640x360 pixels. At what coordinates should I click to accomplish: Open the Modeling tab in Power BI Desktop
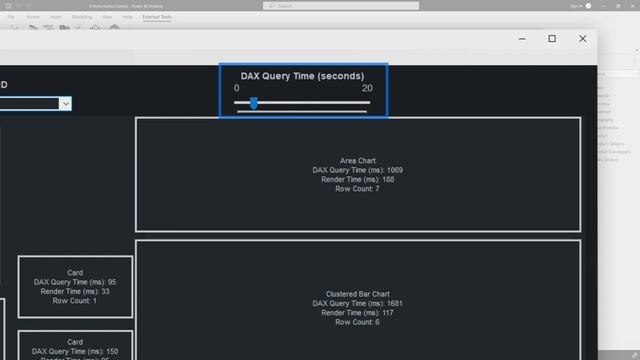coord(82,17)
